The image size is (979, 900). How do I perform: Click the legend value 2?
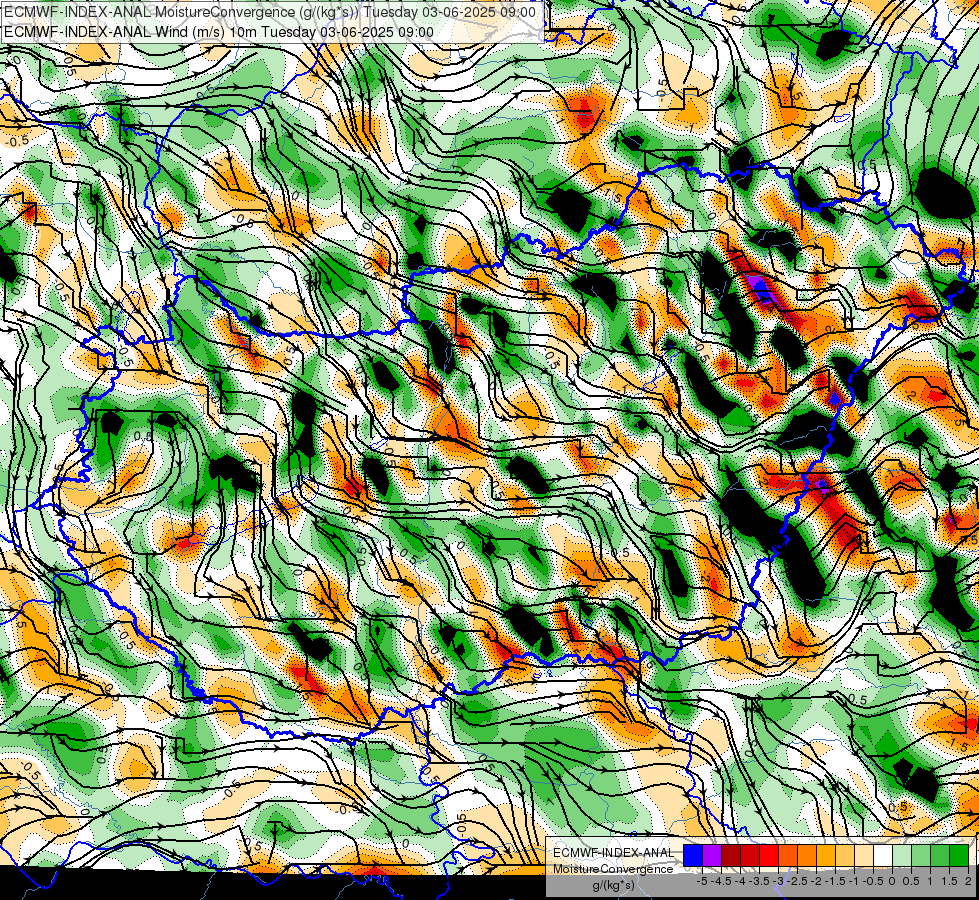968,881
